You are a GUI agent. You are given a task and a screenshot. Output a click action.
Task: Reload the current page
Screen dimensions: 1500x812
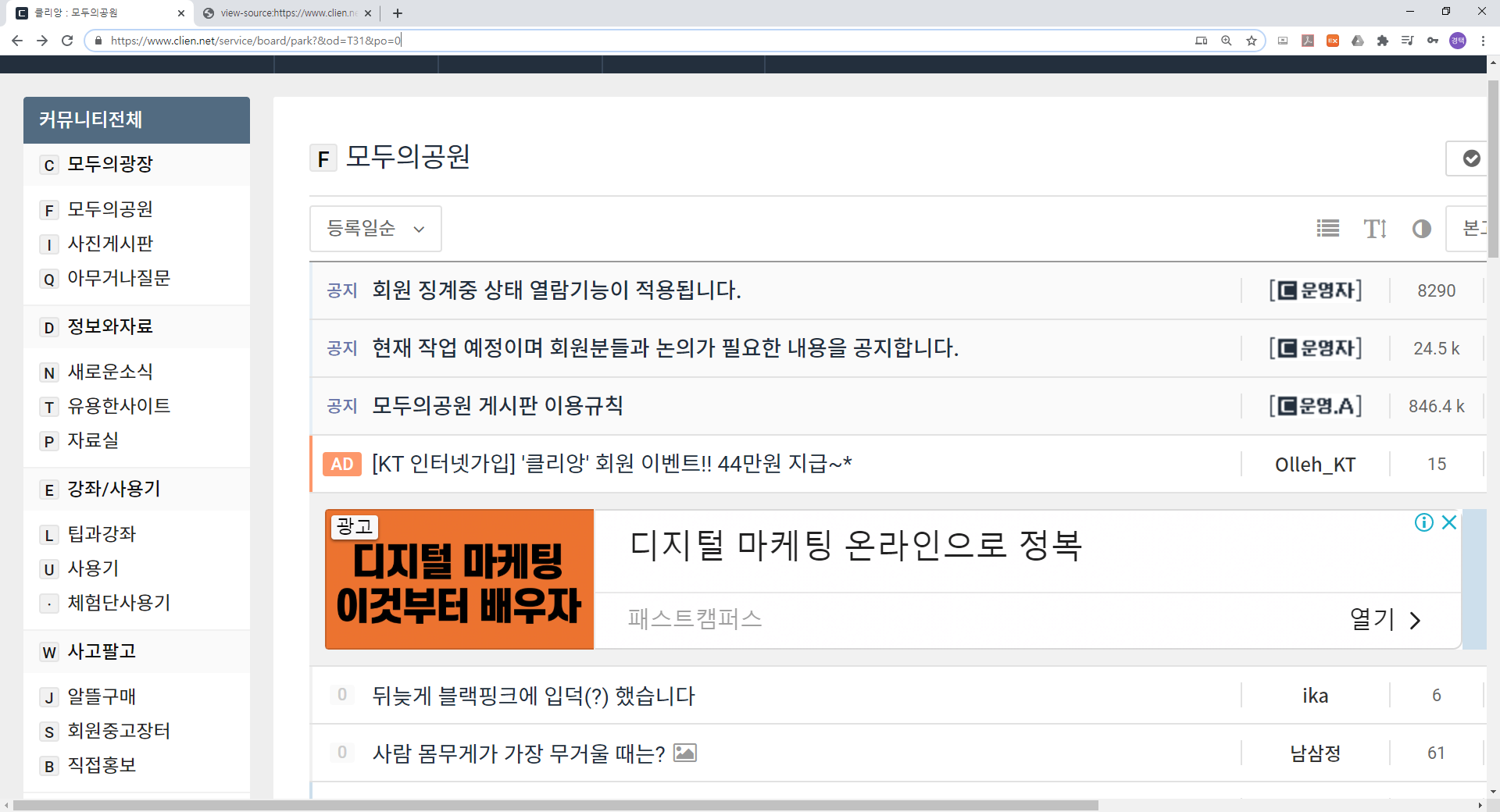[x=67, y=41]
